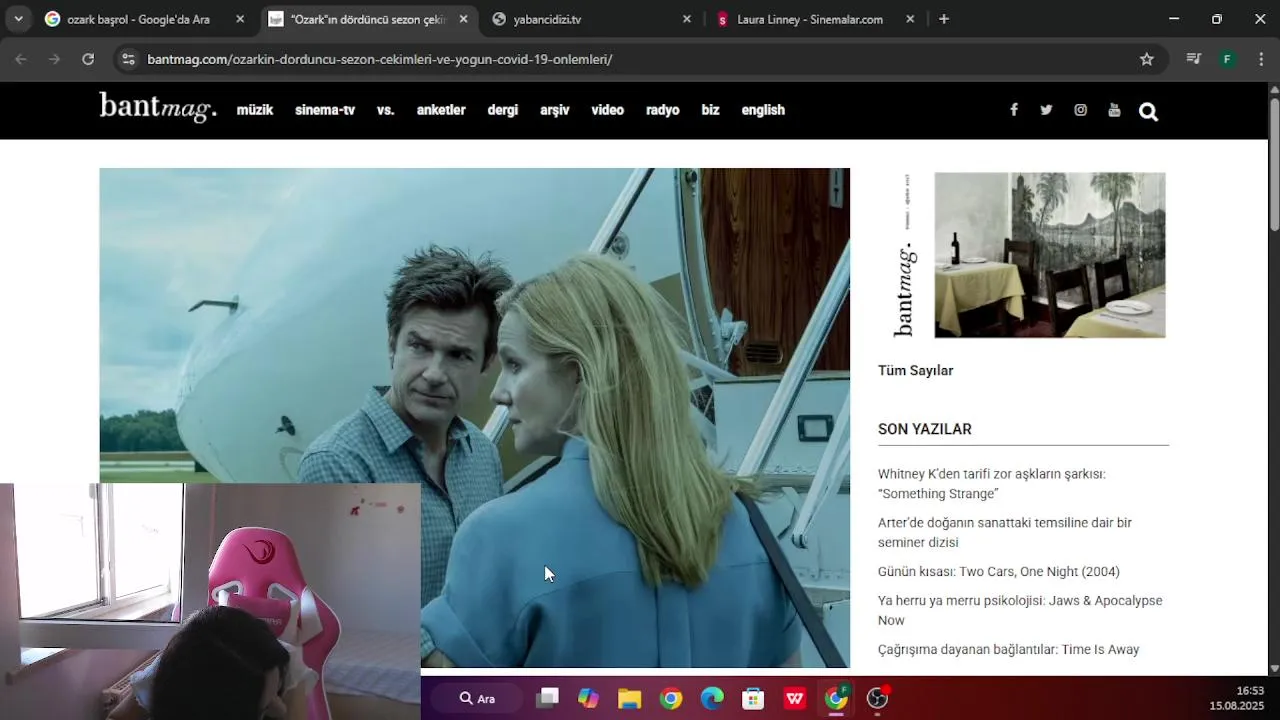Viewport: 1280px width, 720px height.
Task: Reload the current page
Action: [x=88, y=59]
